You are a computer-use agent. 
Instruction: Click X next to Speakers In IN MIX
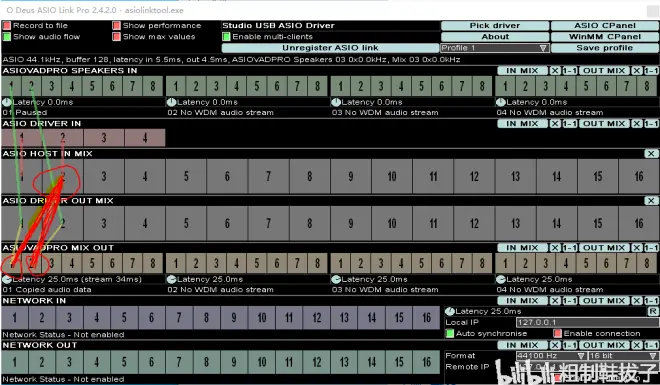(555, 71)
